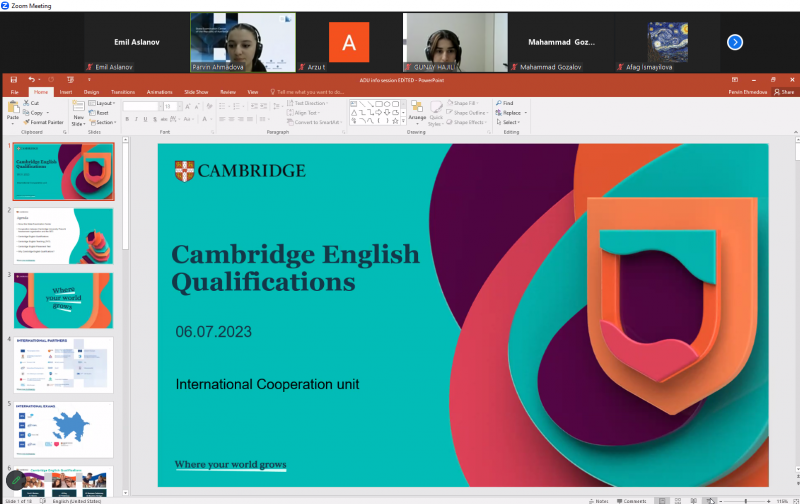The width and height of the screenshot is (800, 504).
Task: Activate Format Painter
Action: 44,122
